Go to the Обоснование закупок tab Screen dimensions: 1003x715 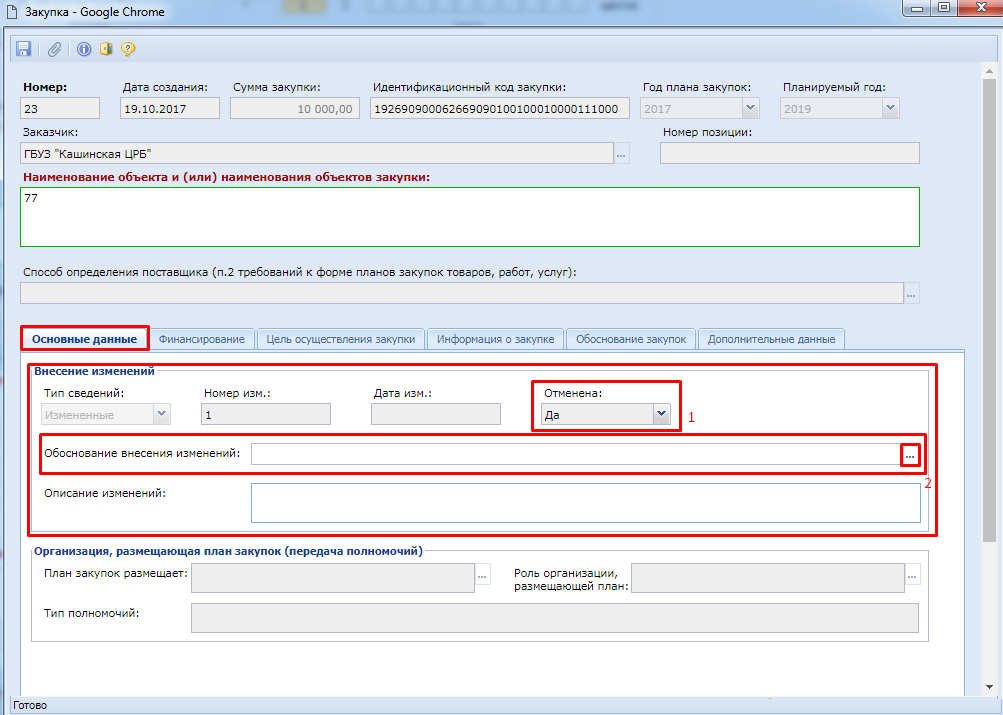point(631,339)
